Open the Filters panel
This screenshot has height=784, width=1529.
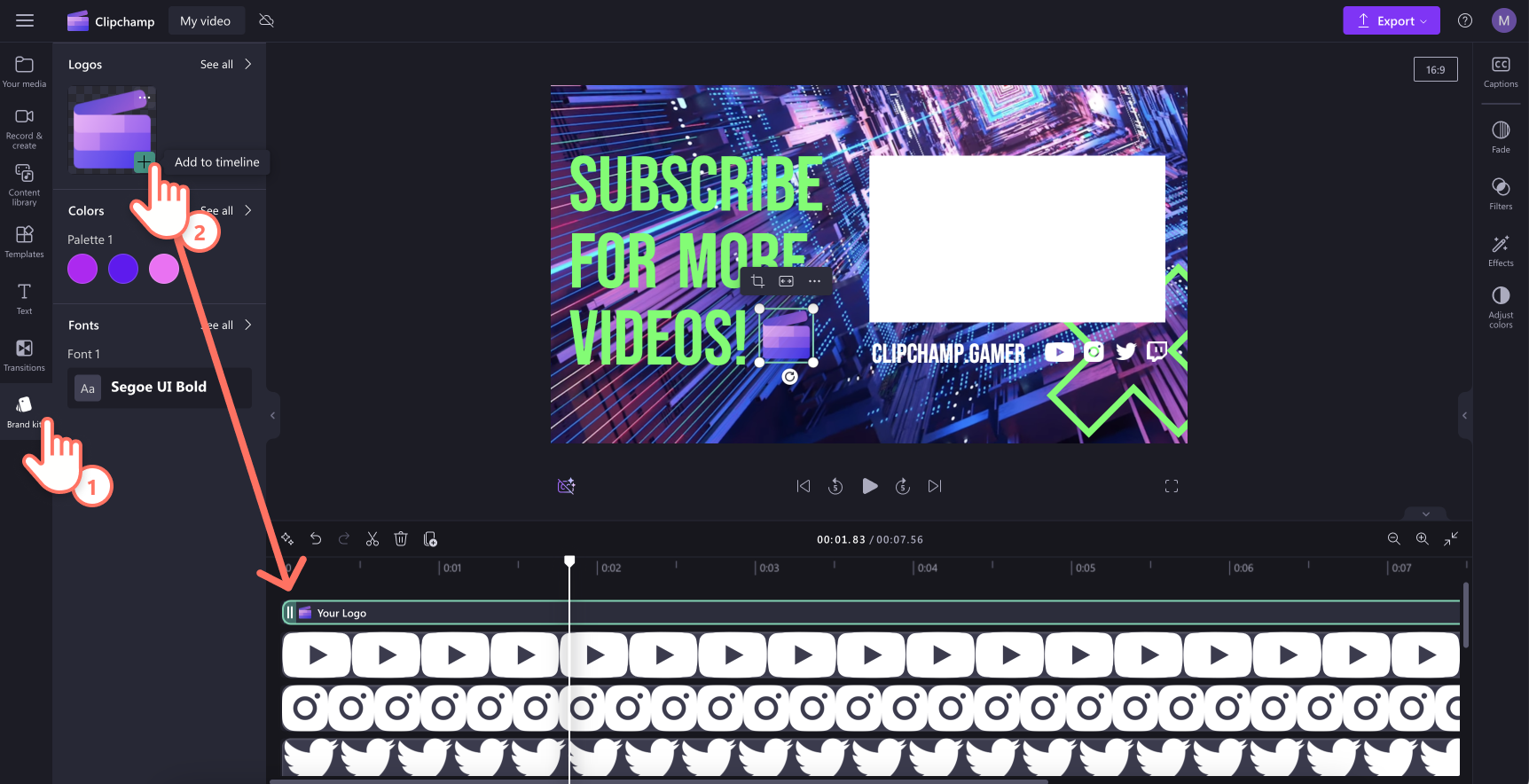click(x=1501, y=193)
